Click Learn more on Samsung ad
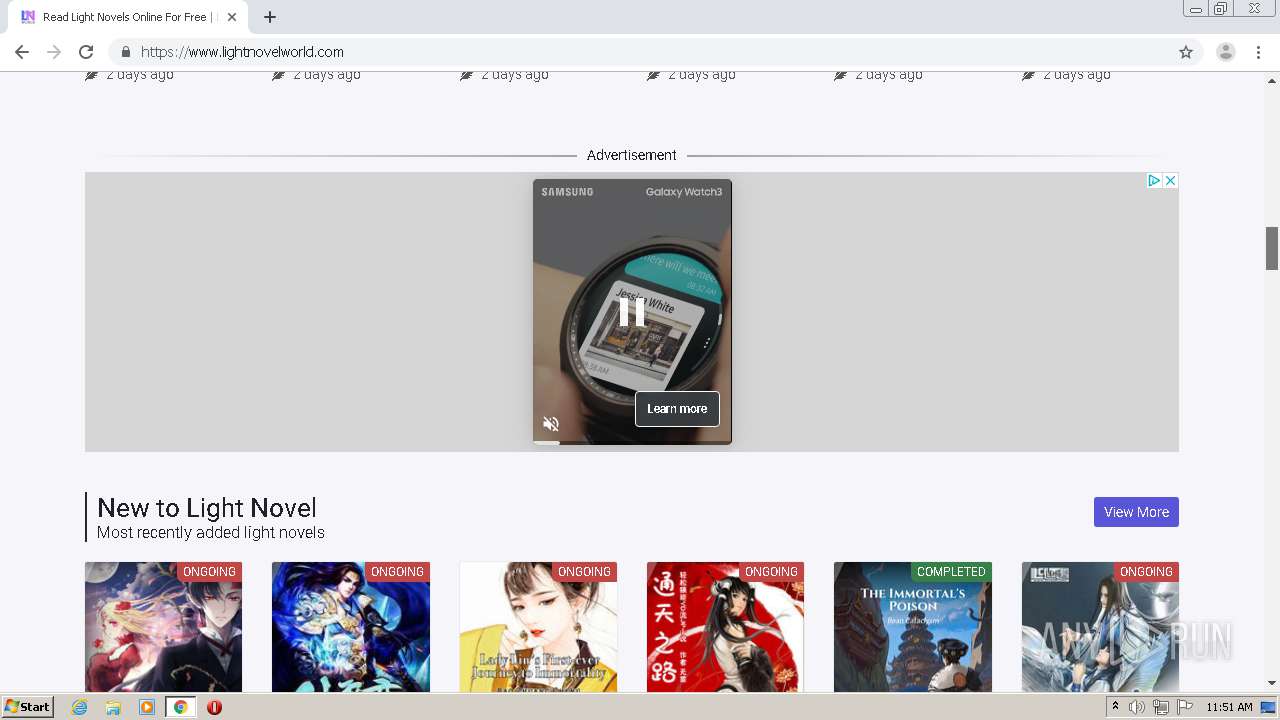1280x720 pixels. (677, 408)
